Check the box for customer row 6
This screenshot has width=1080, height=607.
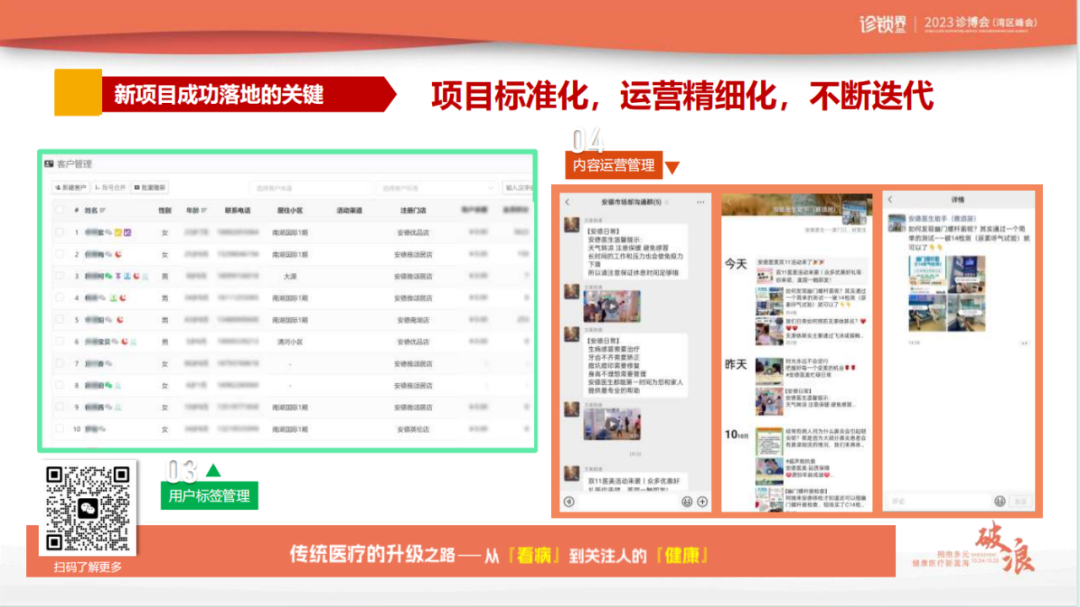click(60, 342)
